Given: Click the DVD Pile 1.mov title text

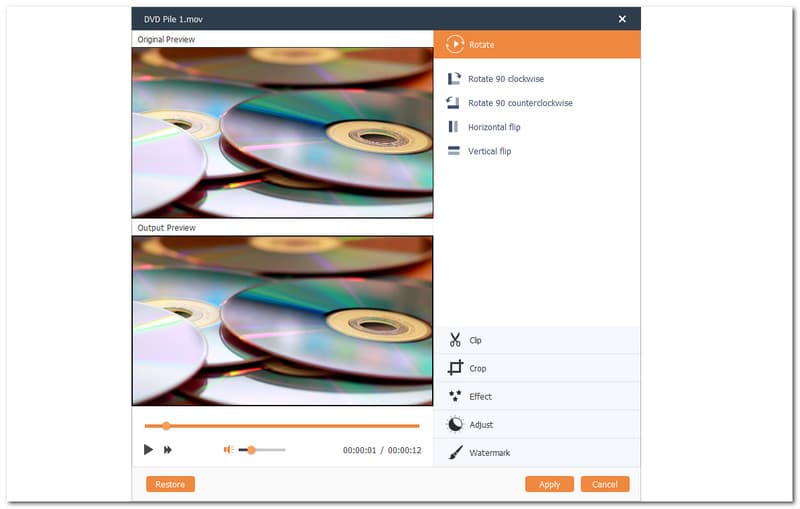Looking at the screenshot, I should (x=173, y=19).
